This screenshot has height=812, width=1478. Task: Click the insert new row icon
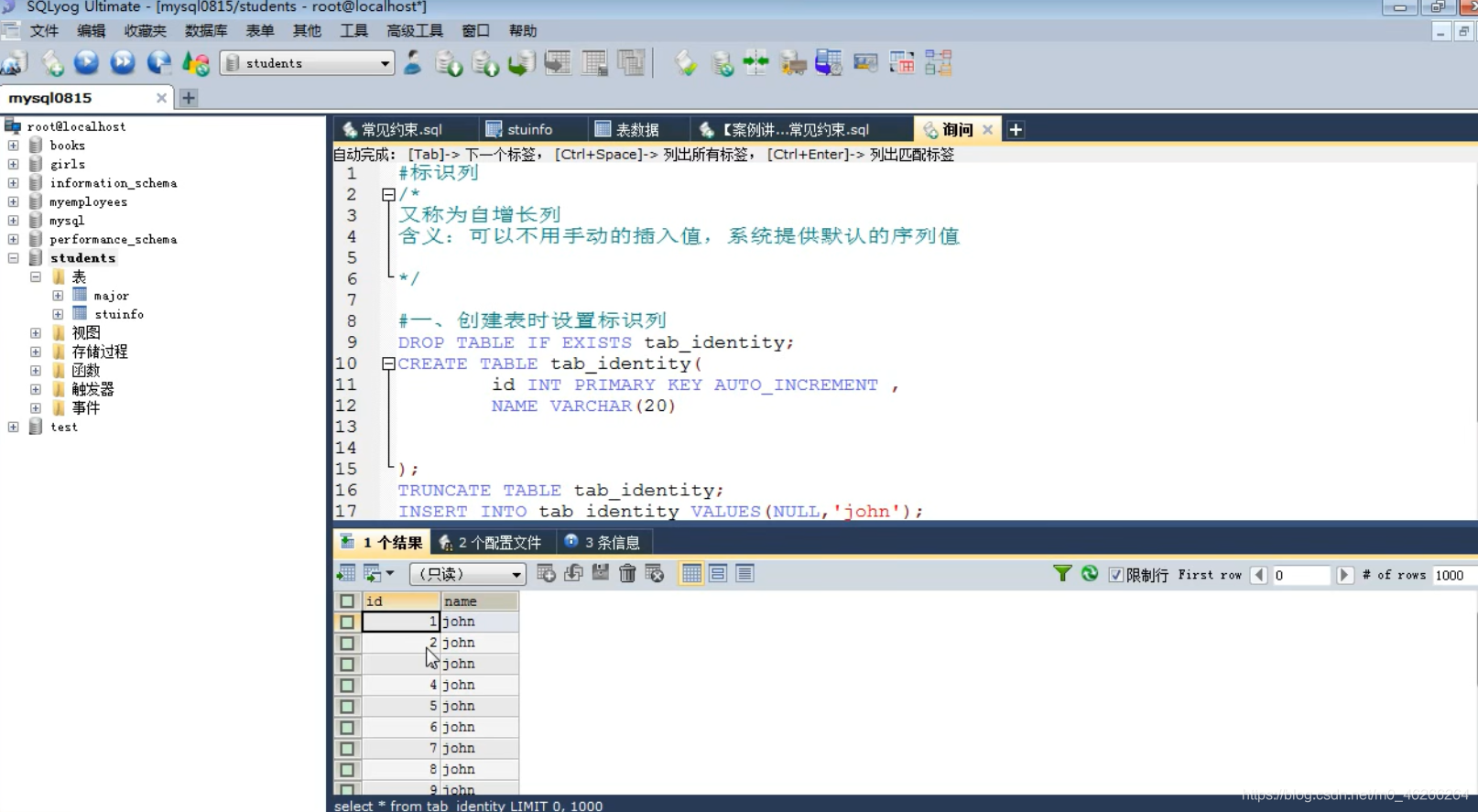(x=547, y=574)
